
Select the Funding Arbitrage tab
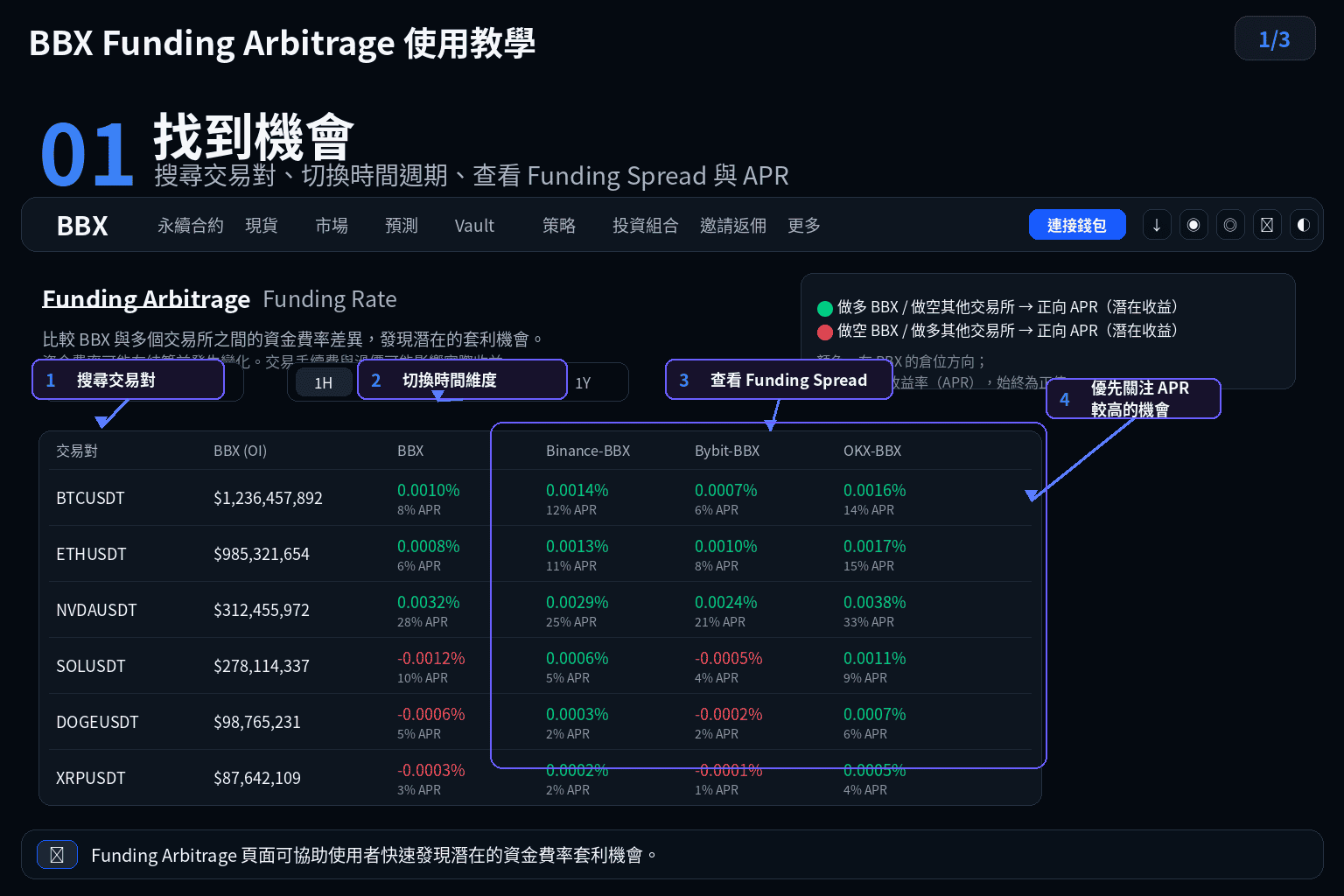(x=146, y=299)
